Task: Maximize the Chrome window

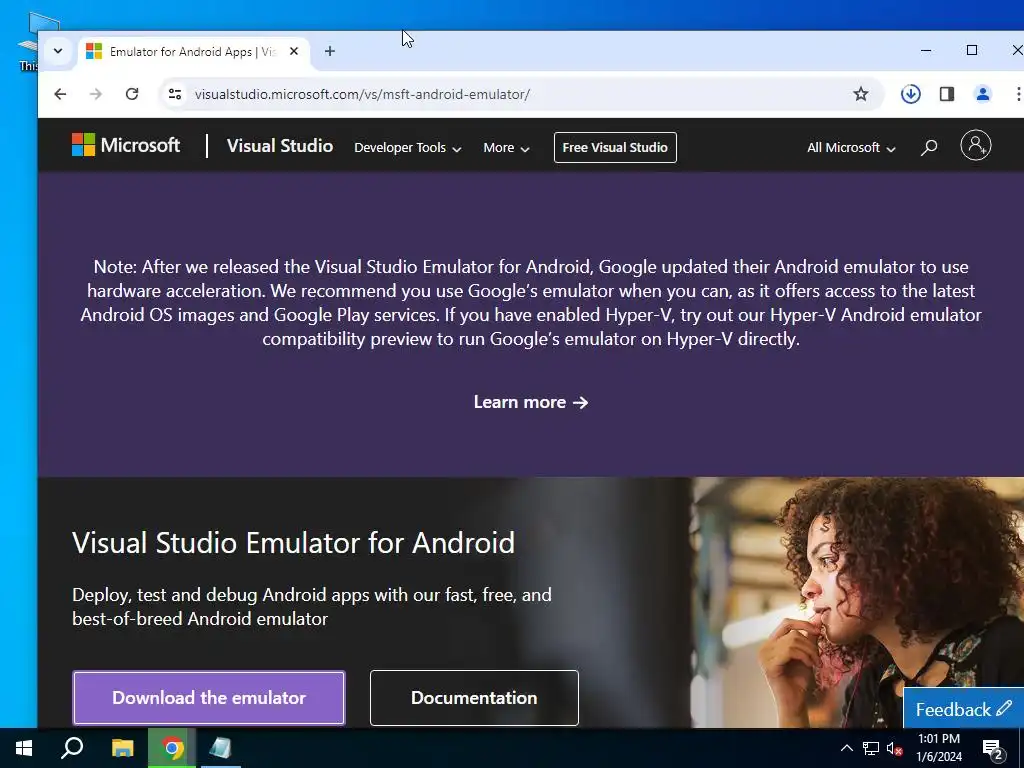Action: click(972, 50)
